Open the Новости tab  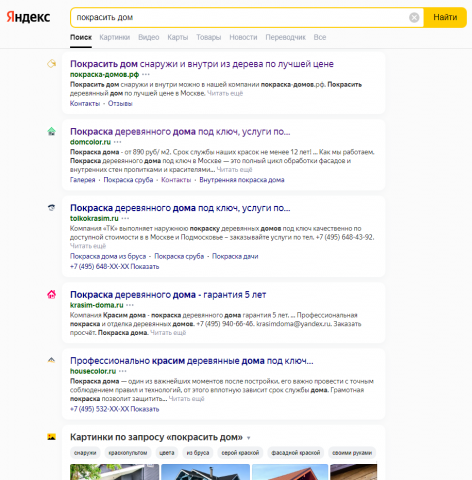[x=243, y=37]
